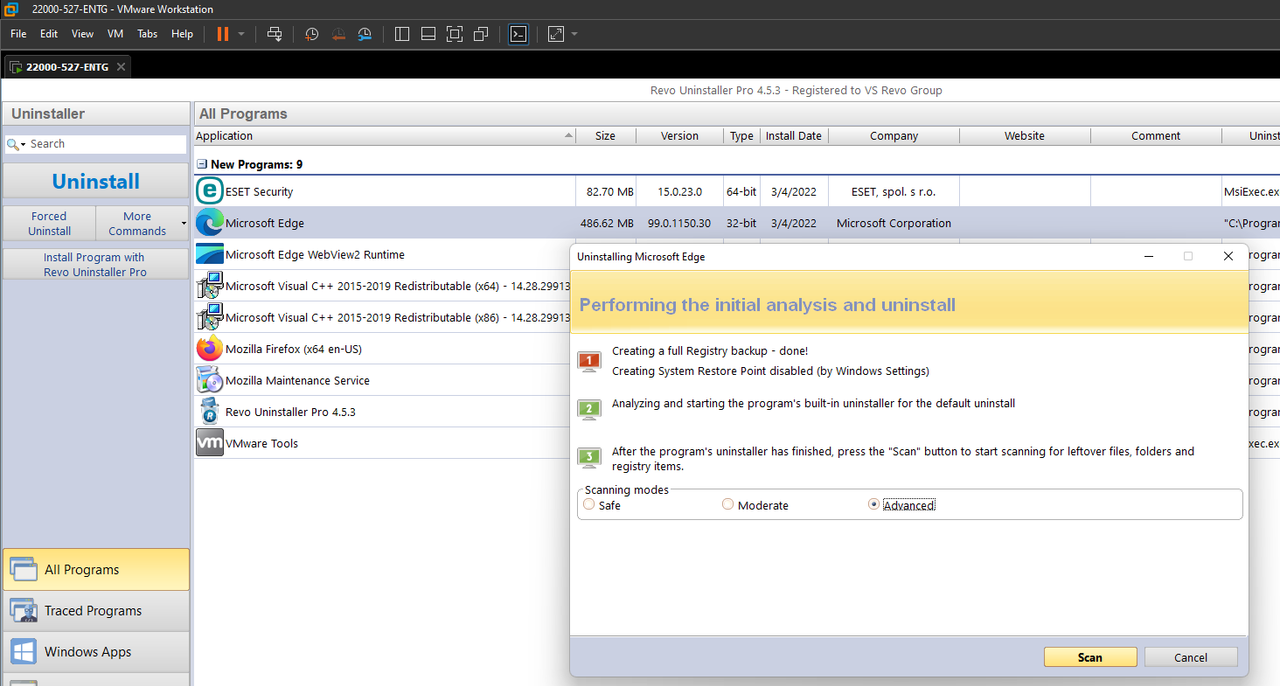This screenshot has height=686, width=1280.
Task: Revert to snapshot via the orange arrow icon
Action: pyautogui.click(x=338, y=34)
